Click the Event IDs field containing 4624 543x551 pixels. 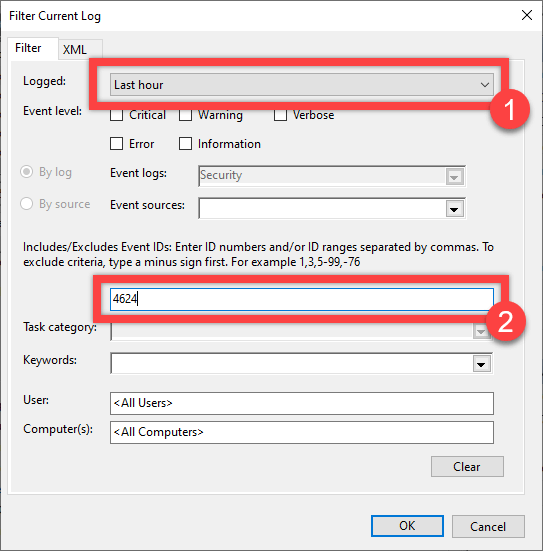click(x=302, y=299)
